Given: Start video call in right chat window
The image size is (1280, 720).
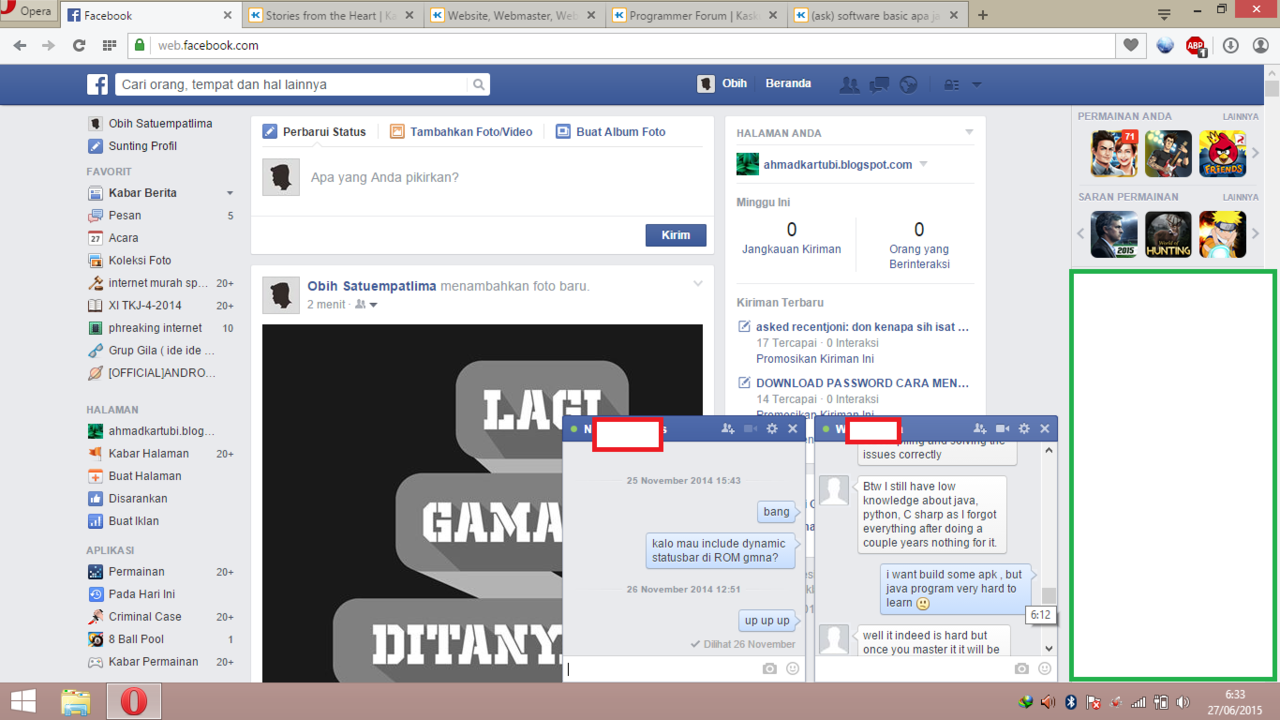Looking at the screenshot, I should click(1002, 429).
